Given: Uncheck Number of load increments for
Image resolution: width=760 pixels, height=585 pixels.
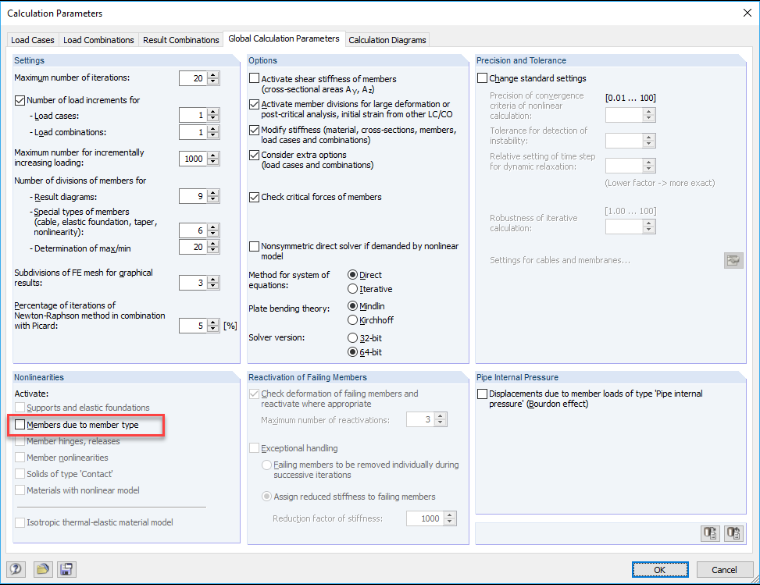Looking at the screenshot, I should tap(20, 100).
